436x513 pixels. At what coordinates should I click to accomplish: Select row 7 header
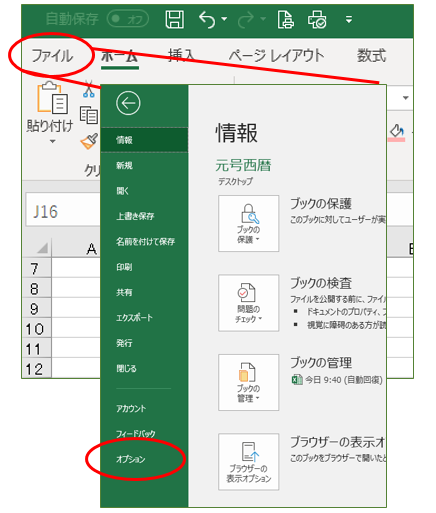coord(37,268)
